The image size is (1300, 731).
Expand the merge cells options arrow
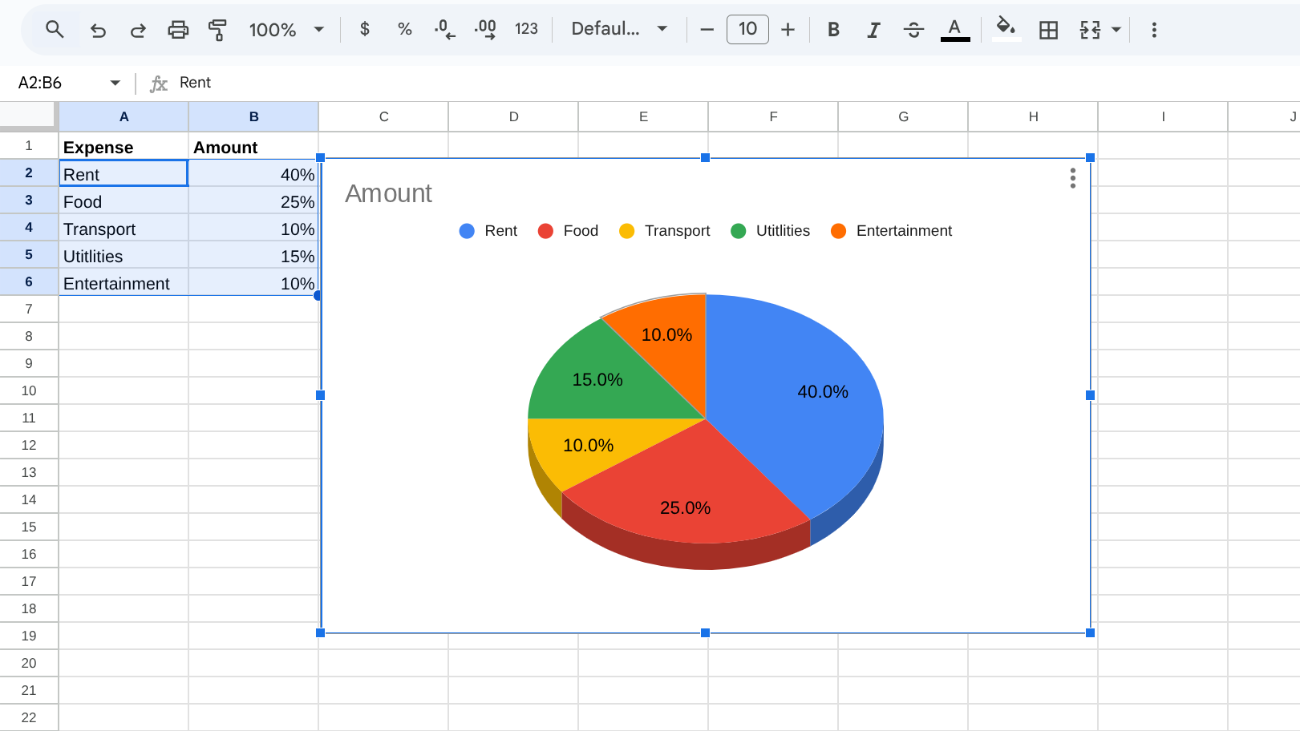tap(1115, 29)
